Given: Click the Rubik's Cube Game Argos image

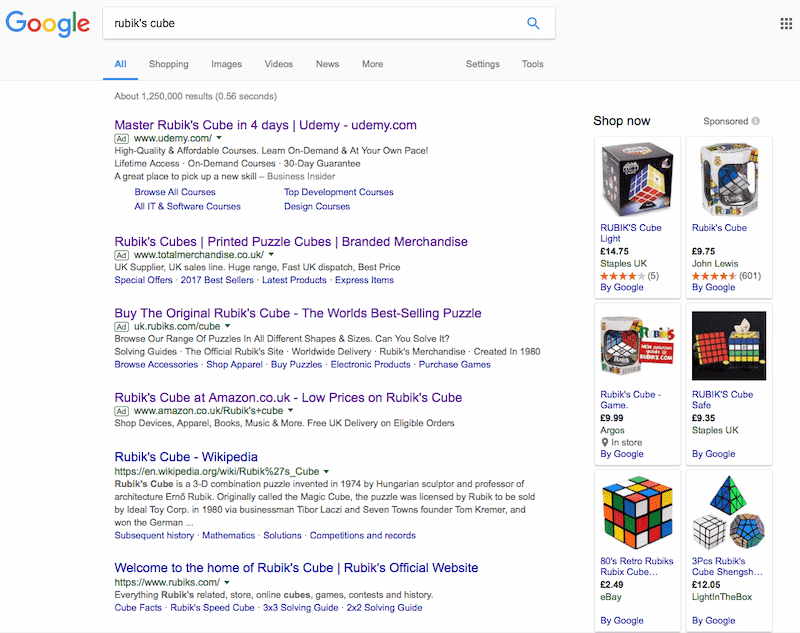Looking at the screenshot, I should tap(637, 346).
